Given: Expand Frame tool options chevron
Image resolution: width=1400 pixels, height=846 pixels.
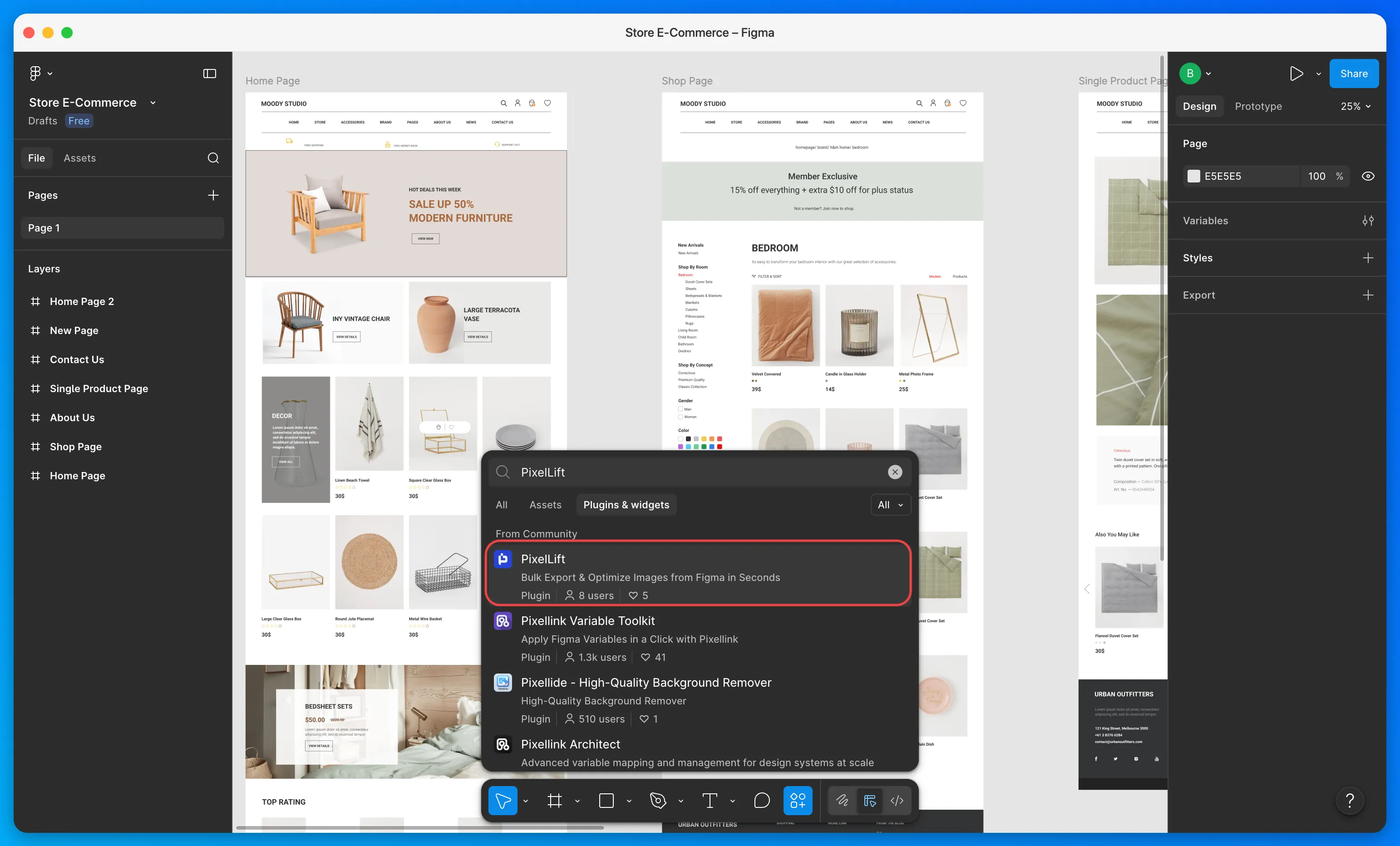Looking at the screenshot, I should click(577, 801).
